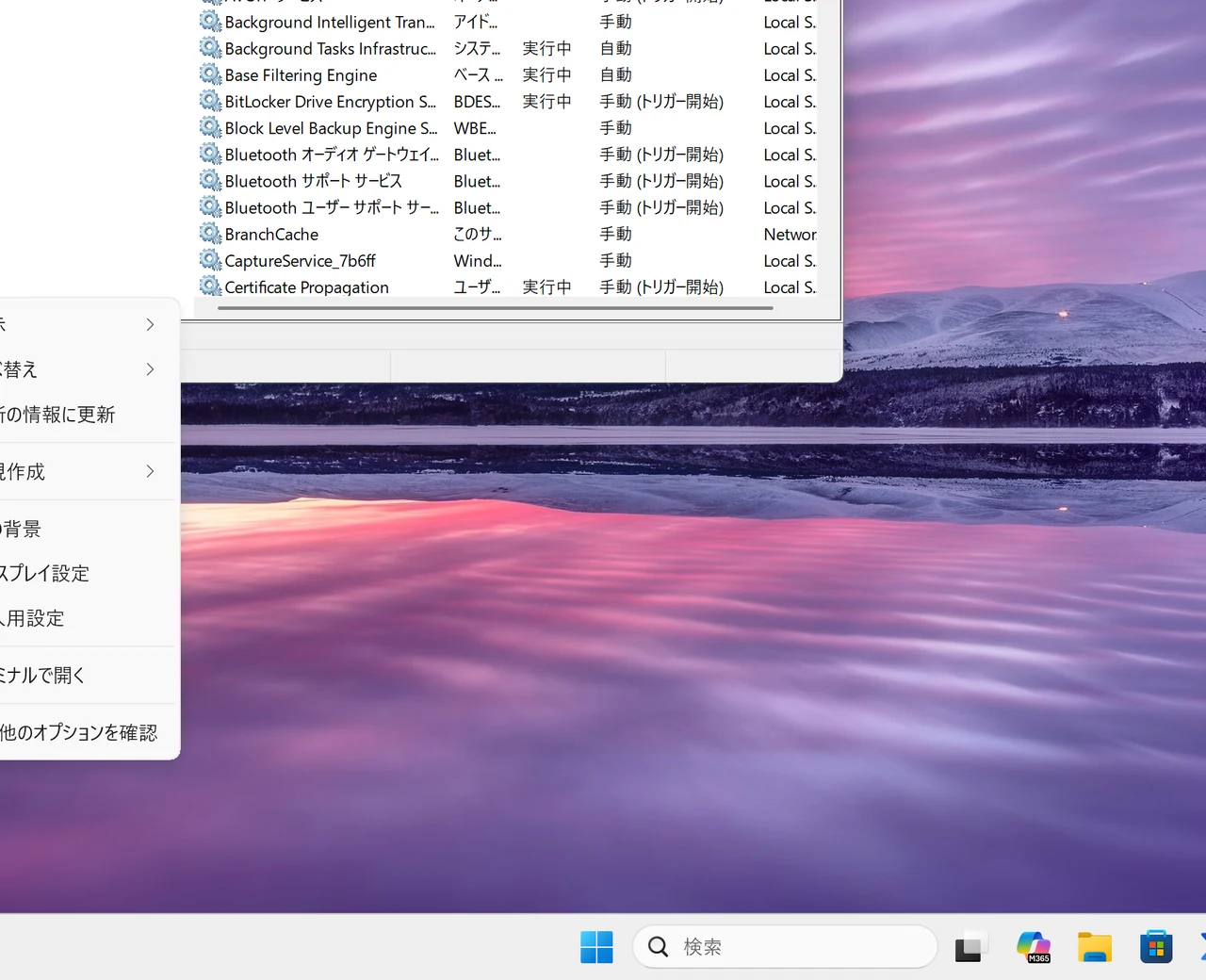Open 個人用設定 from the context menu
Viewport: 1206px width, 980px height.
87,618
